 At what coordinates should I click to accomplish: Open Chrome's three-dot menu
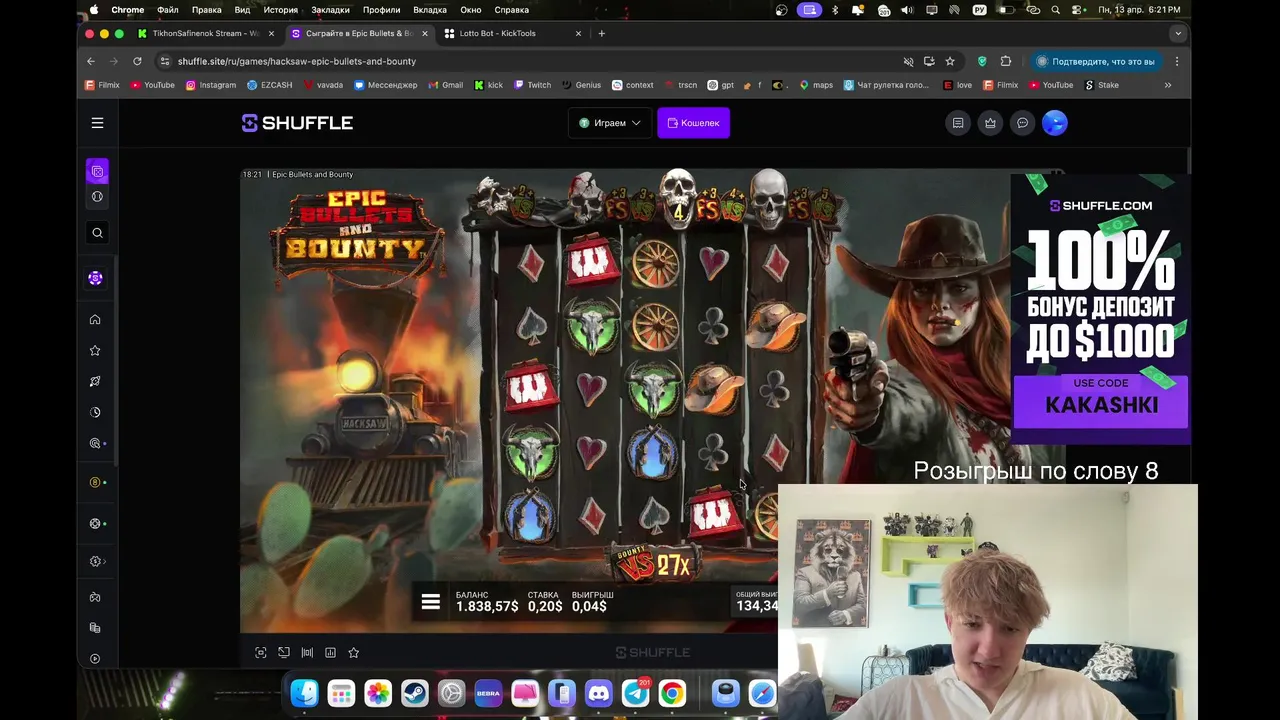[1177, 61]
